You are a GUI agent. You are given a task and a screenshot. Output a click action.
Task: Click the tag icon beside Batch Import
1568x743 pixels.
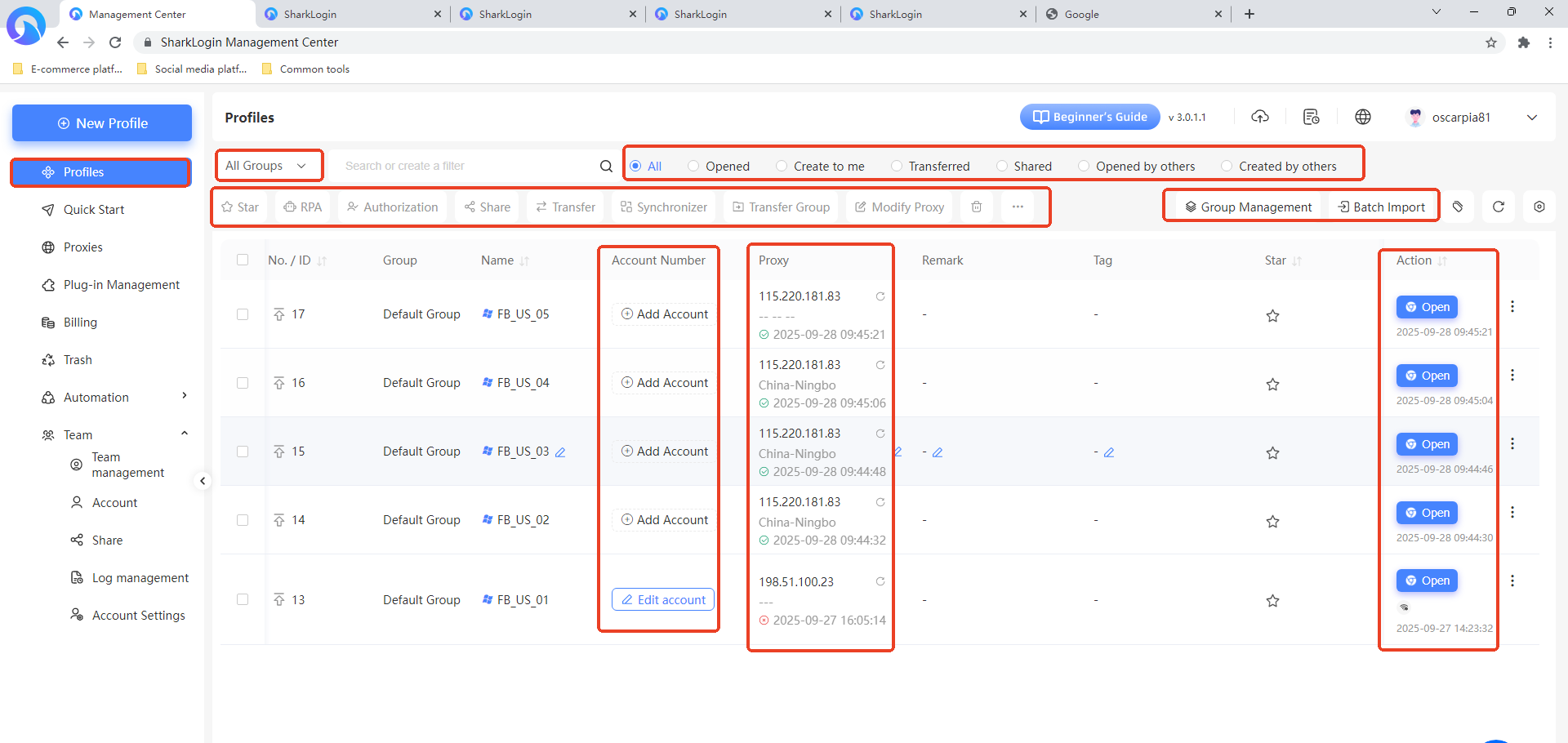[x=1458, y=207]
